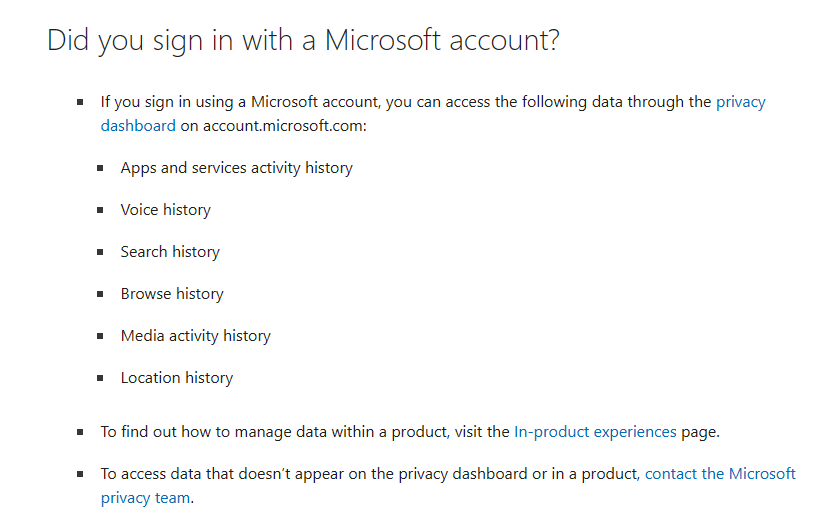Screen dimensions: 838x528
Task: Click the 'Did you sign in' heading
Action: [303, 41]
